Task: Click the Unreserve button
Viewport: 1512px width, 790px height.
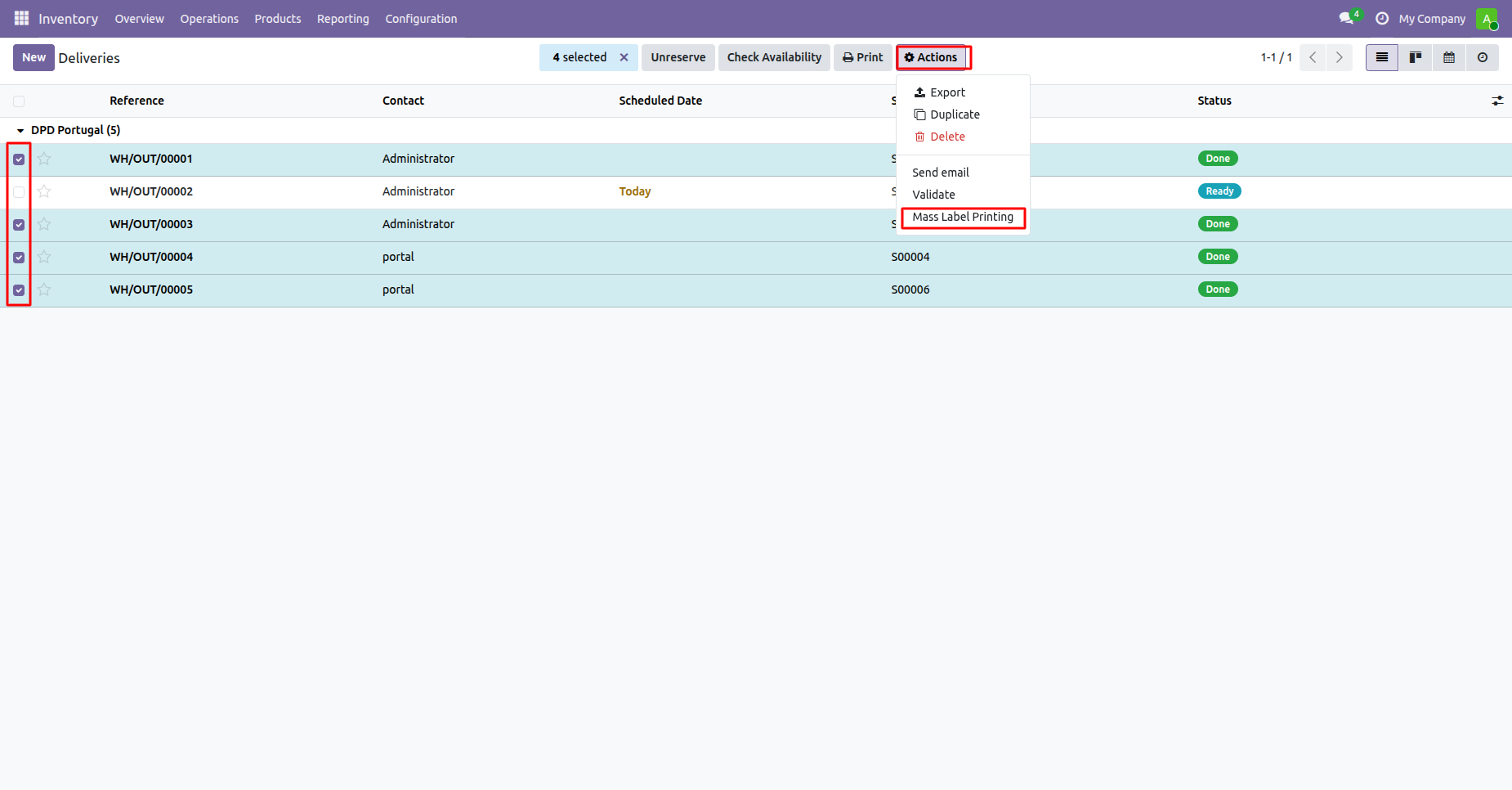Action: 678,57
